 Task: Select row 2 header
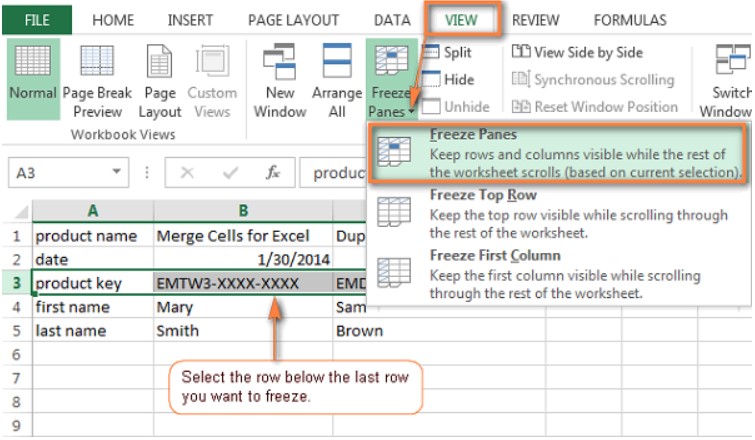(17, 259)
